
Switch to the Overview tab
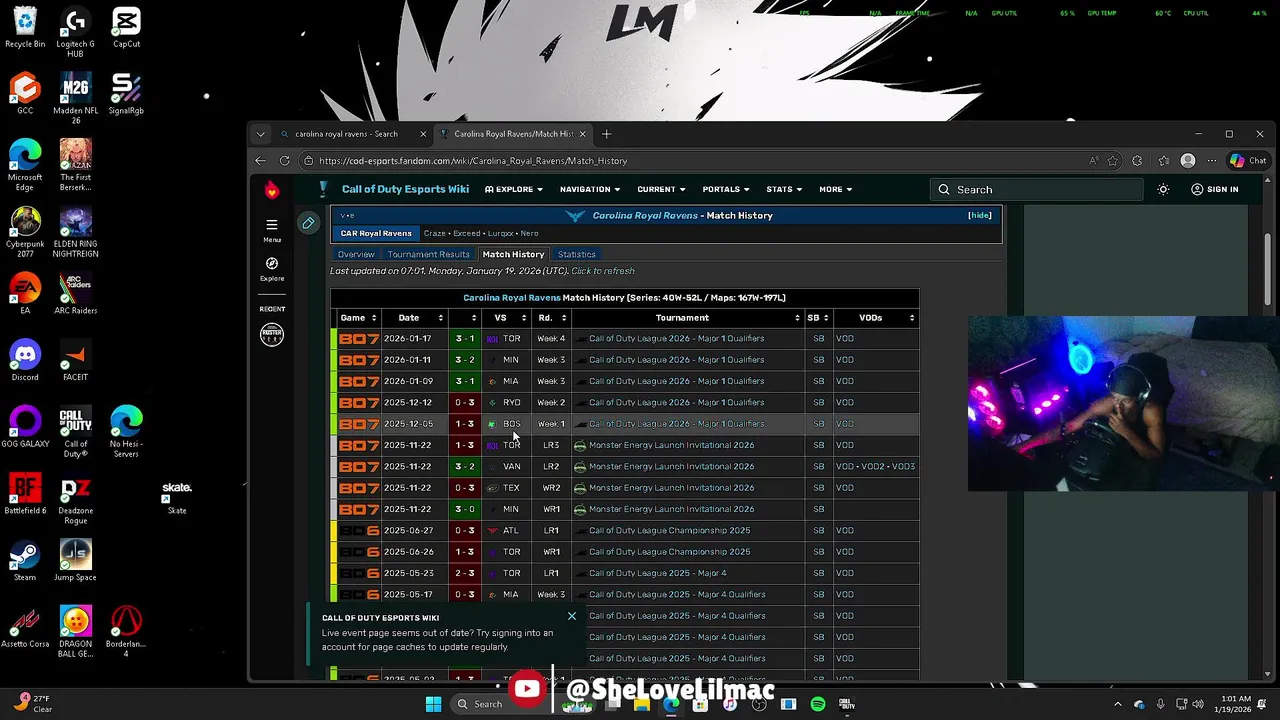pos(356,254)
